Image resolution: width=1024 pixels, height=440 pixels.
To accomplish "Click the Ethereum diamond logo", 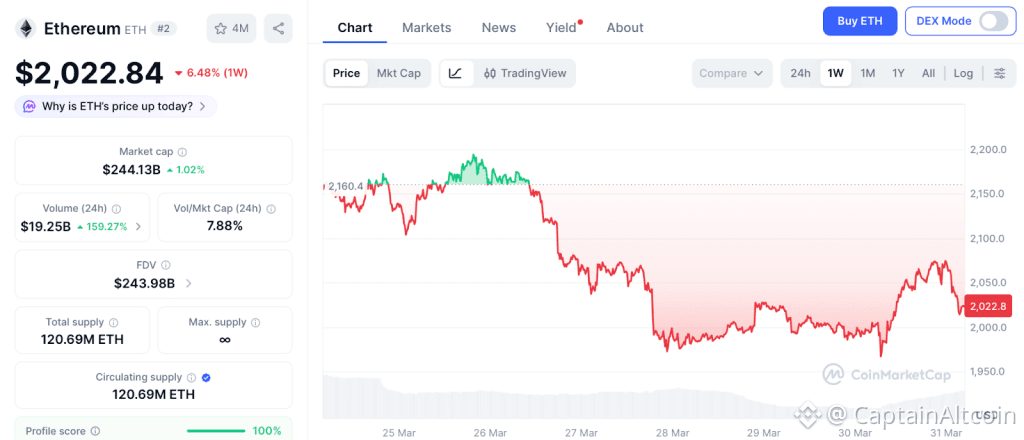I will point(26,29).
